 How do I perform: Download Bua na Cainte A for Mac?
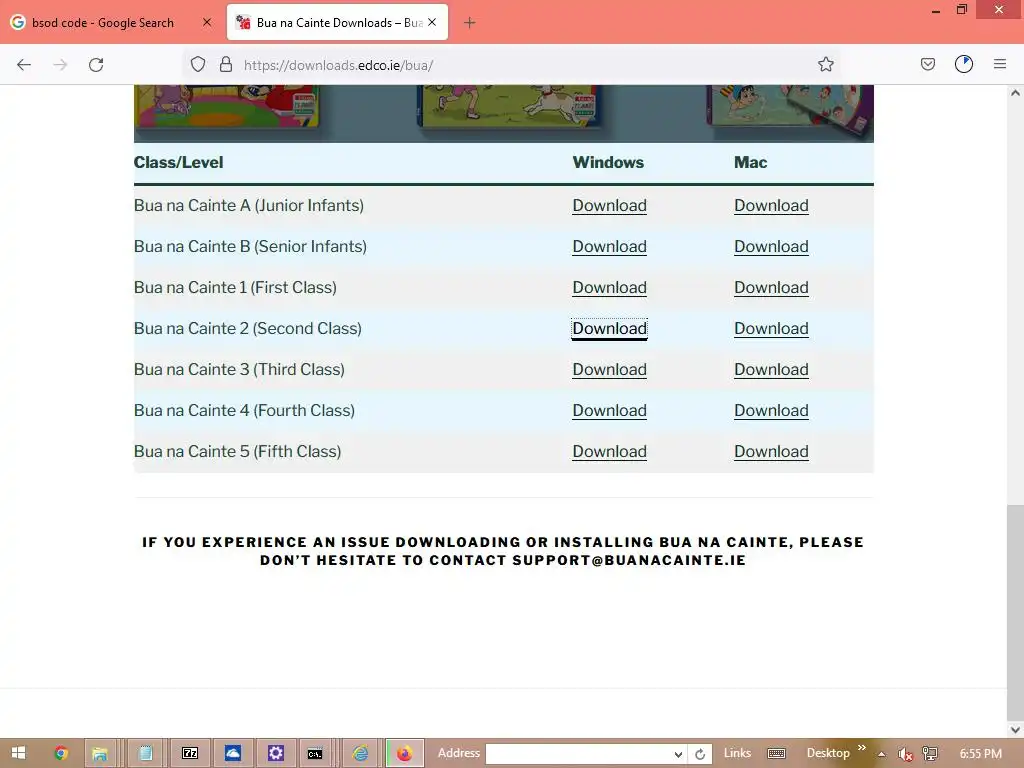point(771,206)
